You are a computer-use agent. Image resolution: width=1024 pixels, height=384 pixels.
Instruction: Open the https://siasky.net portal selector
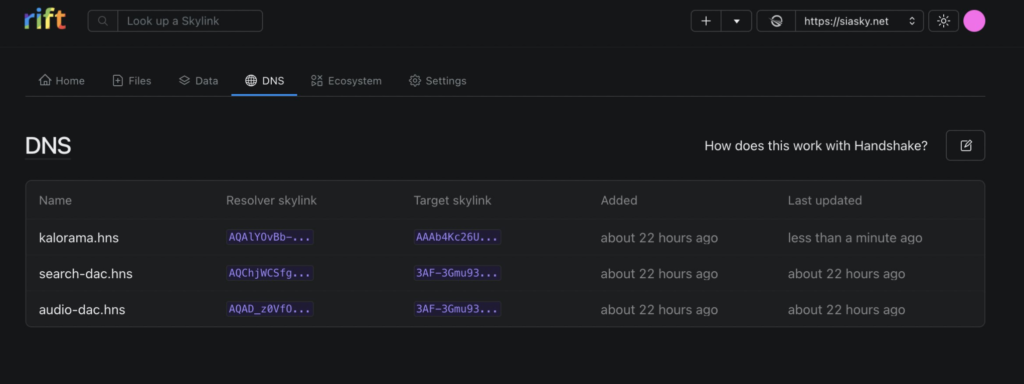click(859, 21)
